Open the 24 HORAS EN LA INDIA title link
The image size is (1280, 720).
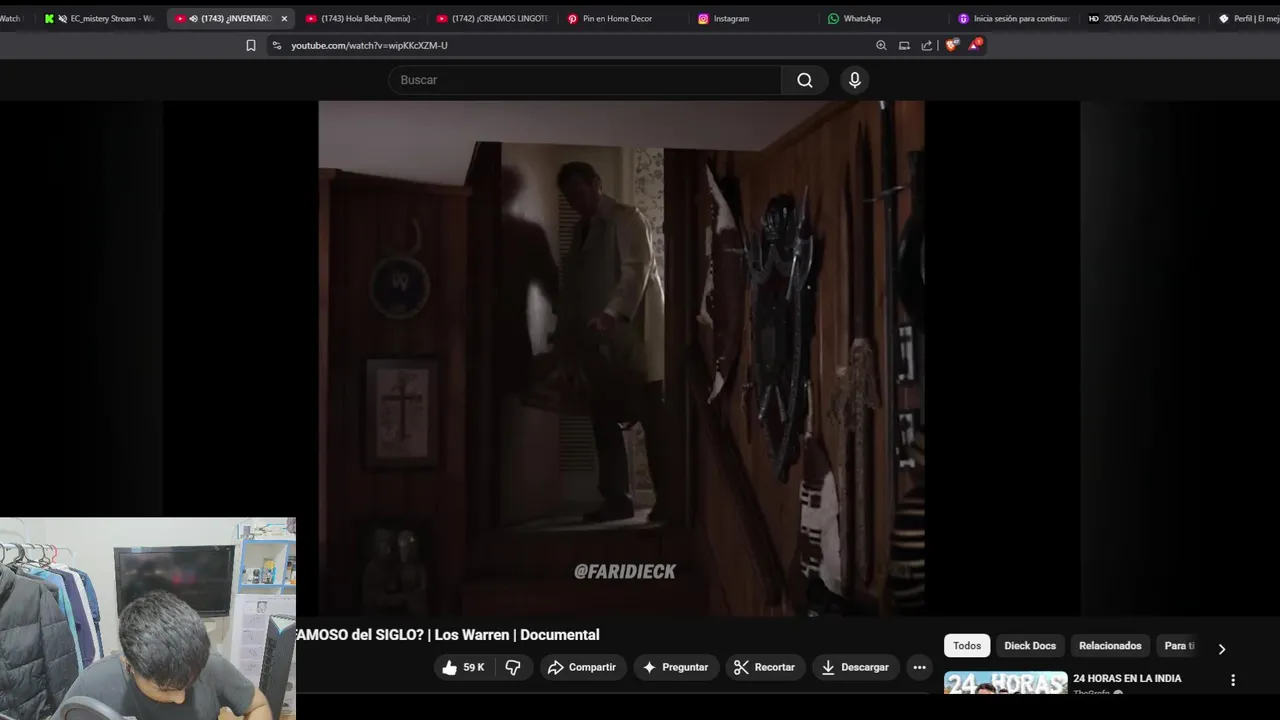[x=1127, y=678]
